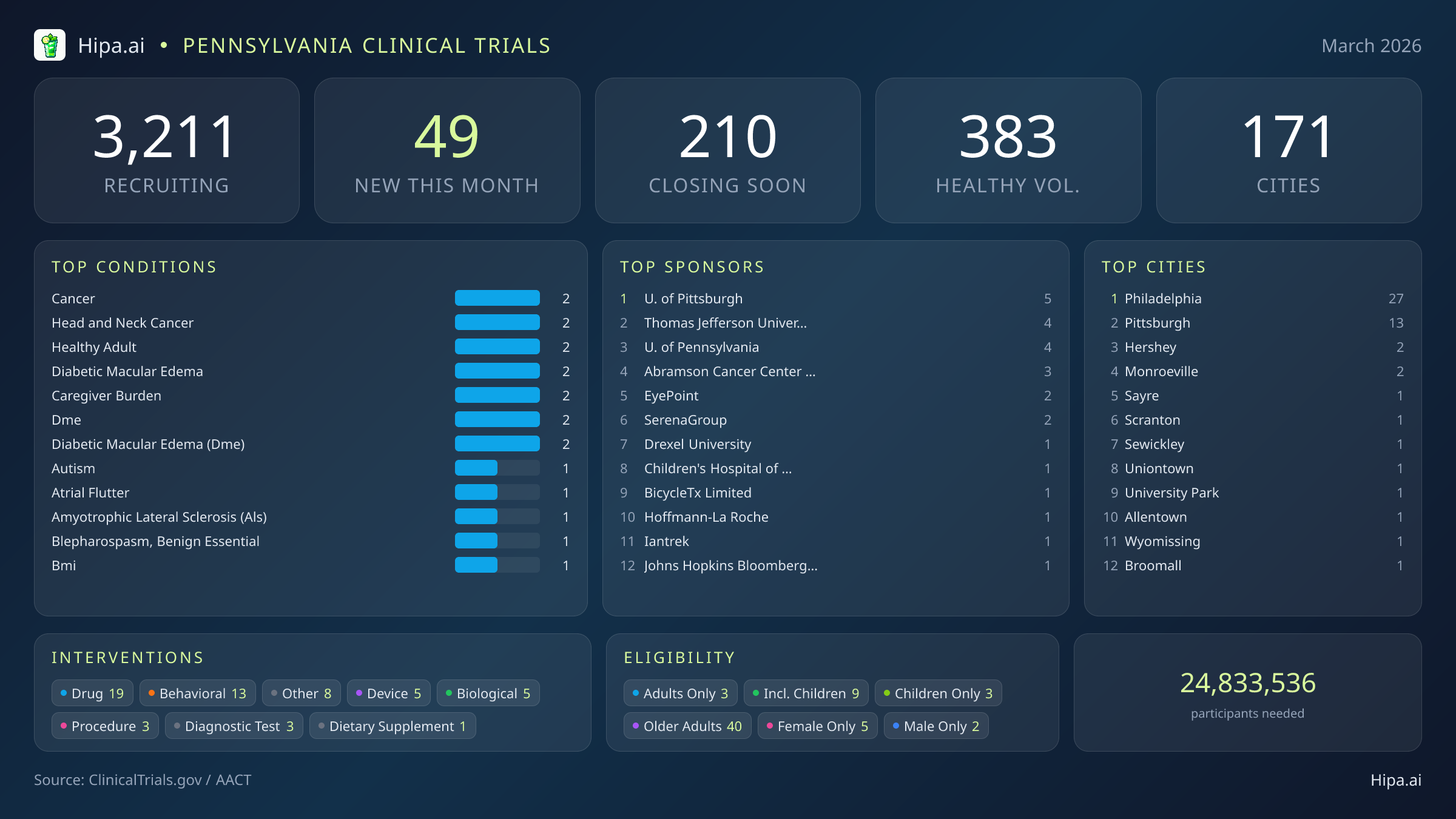Click the Hipa.ai logo icon
Image resolution: width=1456 pixels, height=819 pixels.
[51, 45]
